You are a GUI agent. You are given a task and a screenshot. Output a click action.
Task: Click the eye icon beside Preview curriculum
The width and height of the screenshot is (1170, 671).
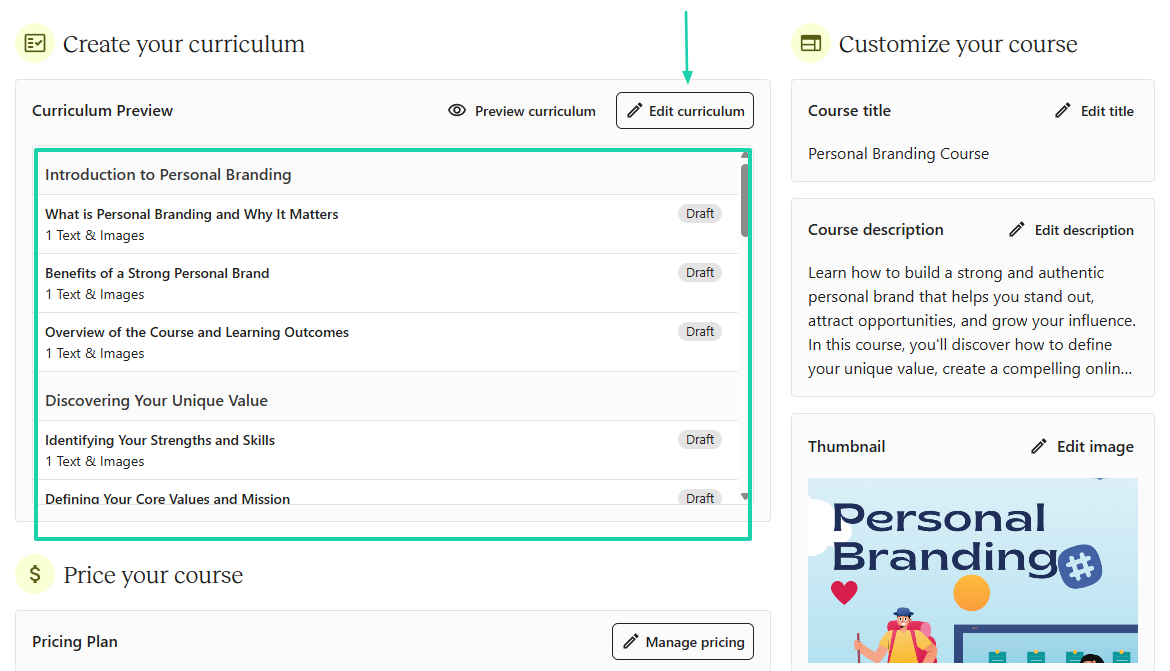click(x=457, y=110)
